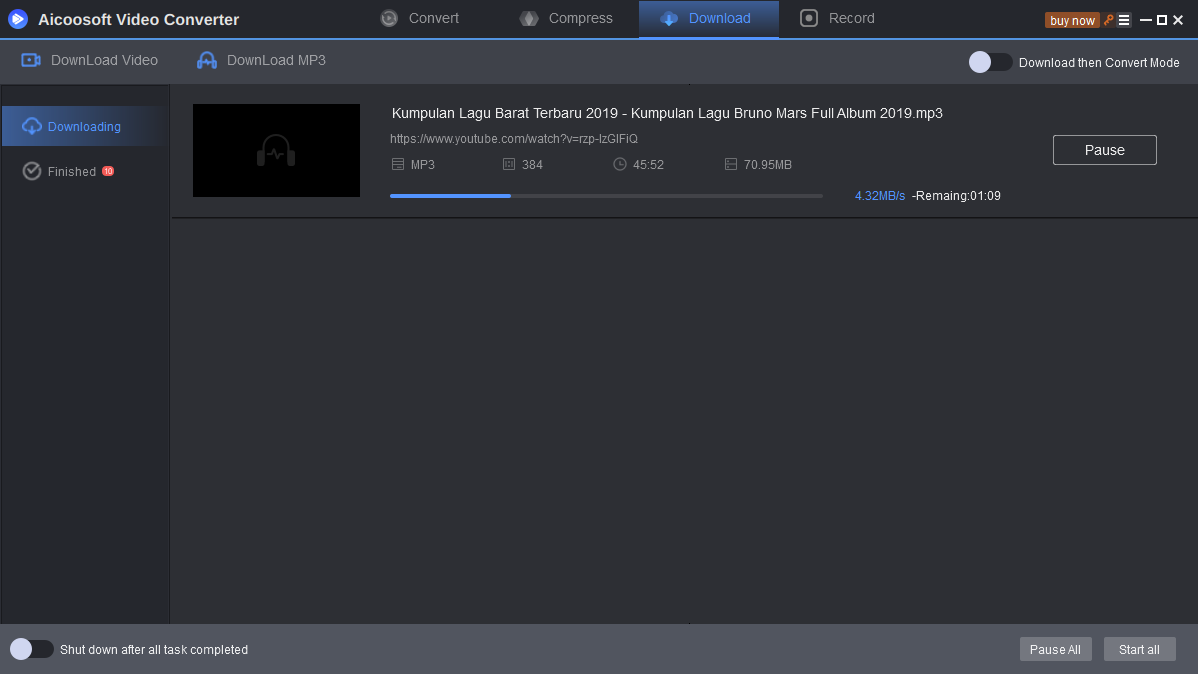Click DownLoad MP3 button
This screenshot has width=1198, height=674.
pyautogui.click(x=261, y=60)
